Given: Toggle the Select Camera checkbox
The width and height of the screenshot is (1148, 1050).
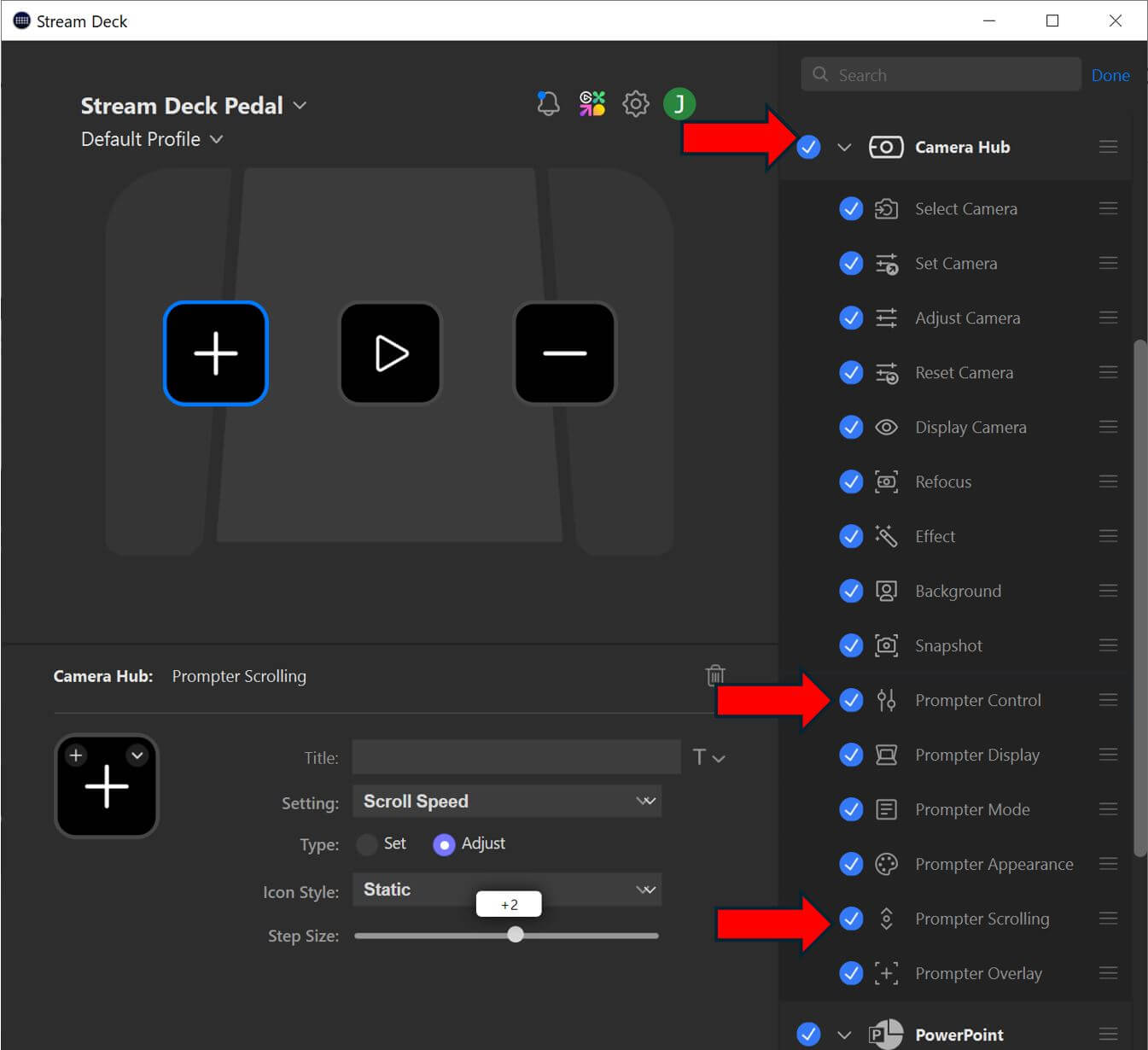Looking at the screenshot, I should [851, 209].
